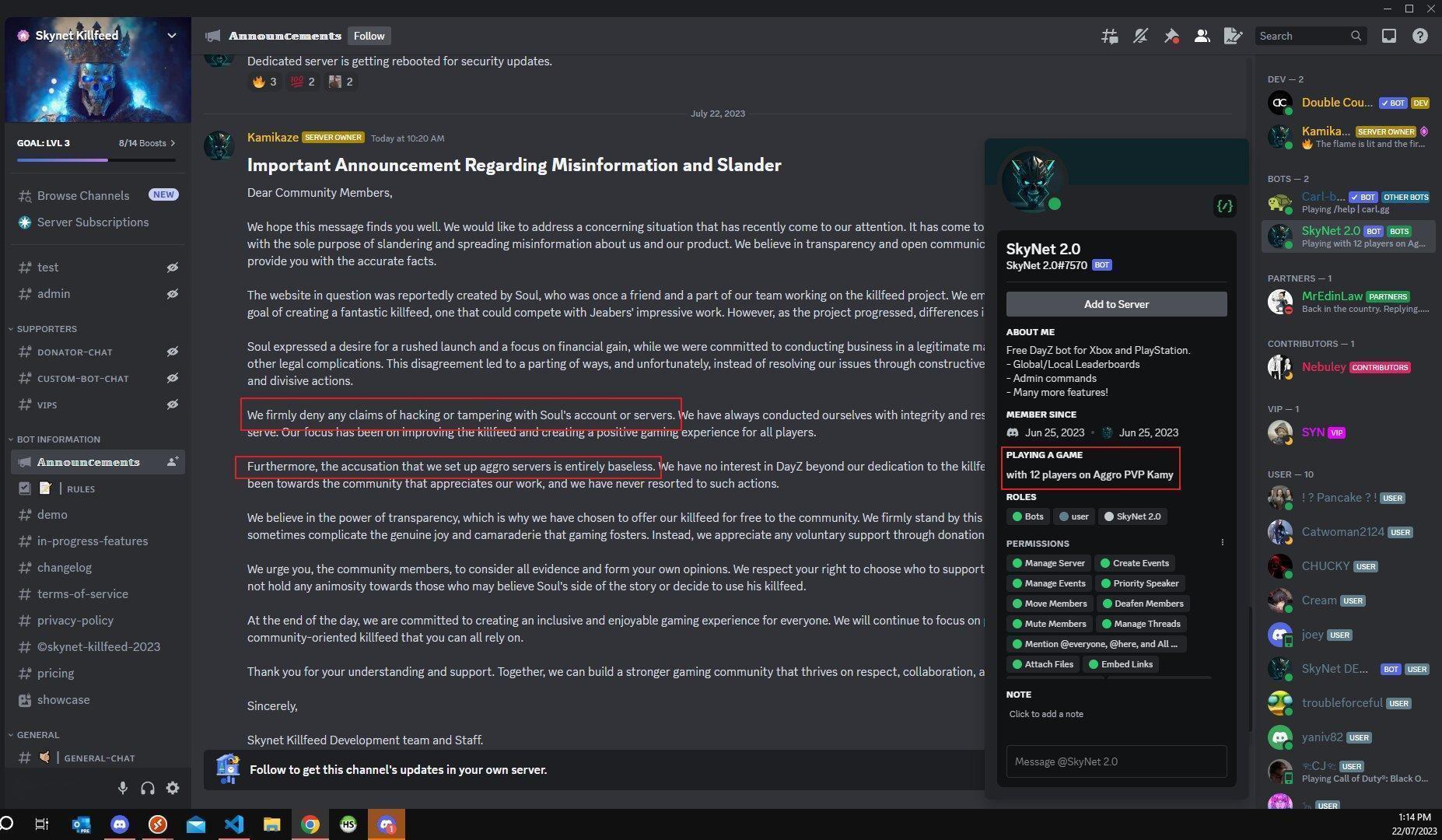The image size is (1442, 840).
Task: Click the fire reaction with count 3
Action: (x=264, y=82)
